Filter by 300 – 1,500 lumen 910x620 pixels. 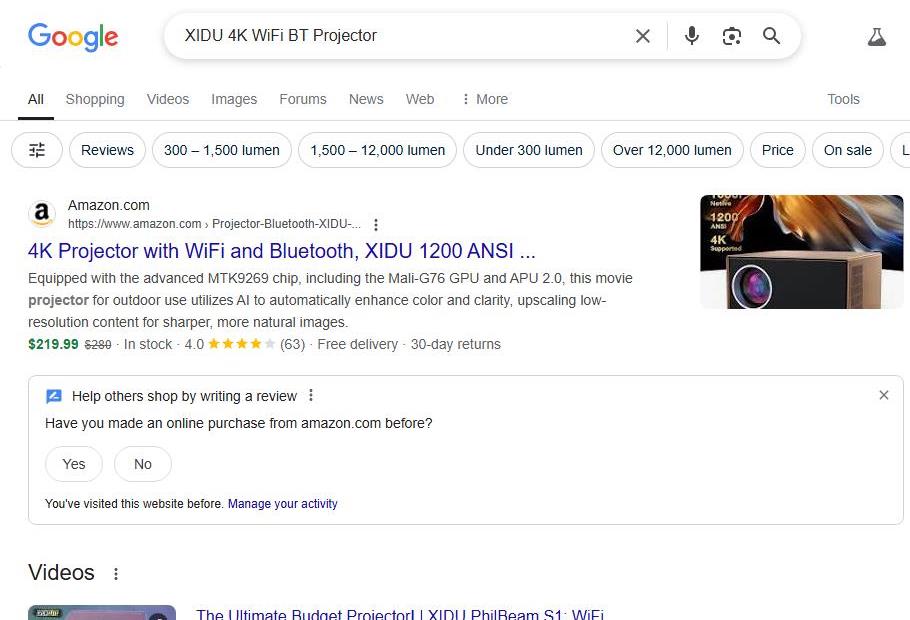point(222,150)
